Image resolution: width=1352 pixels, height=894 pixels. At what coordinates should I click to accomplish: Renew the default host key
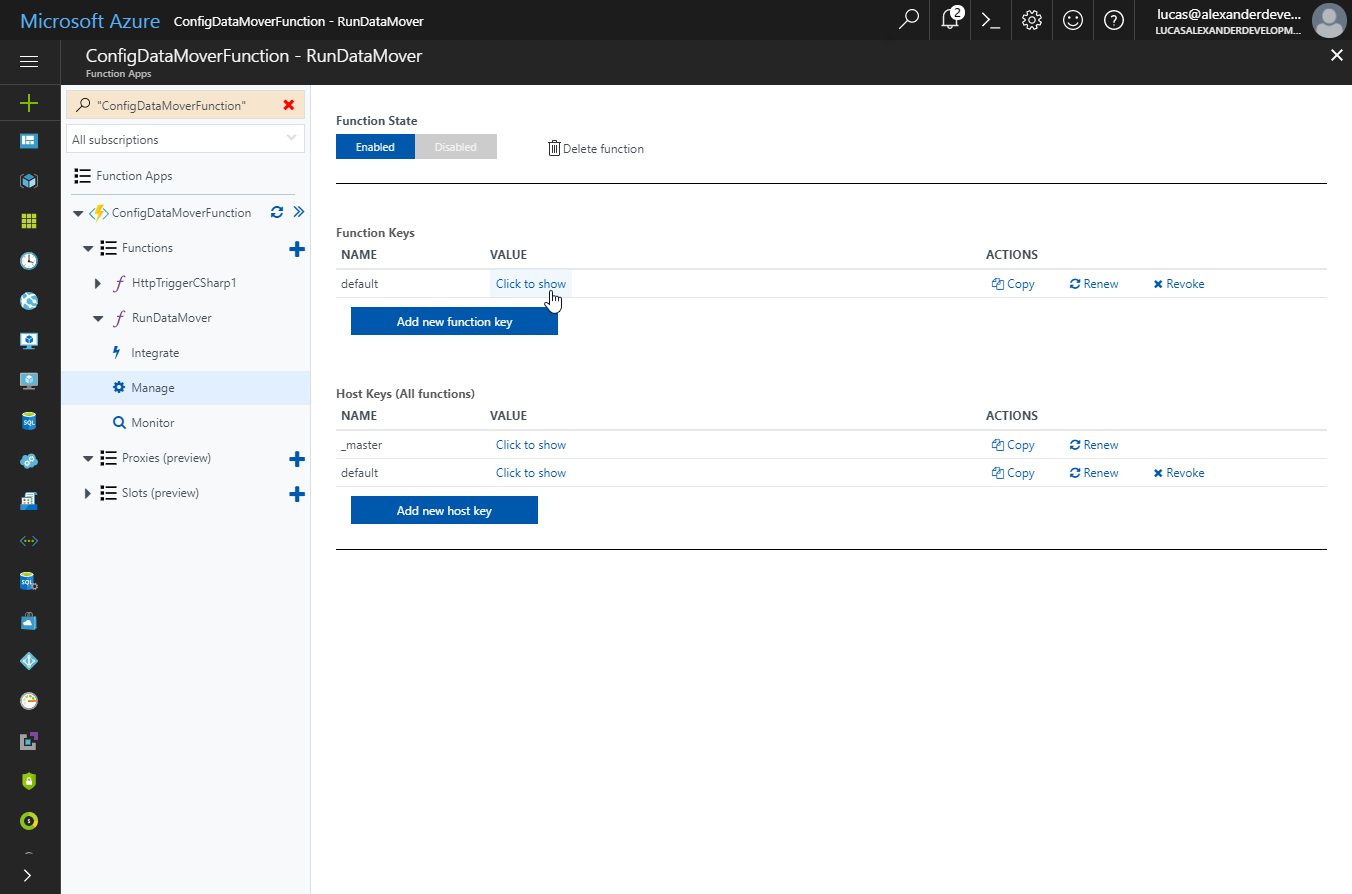[1094, 473]
